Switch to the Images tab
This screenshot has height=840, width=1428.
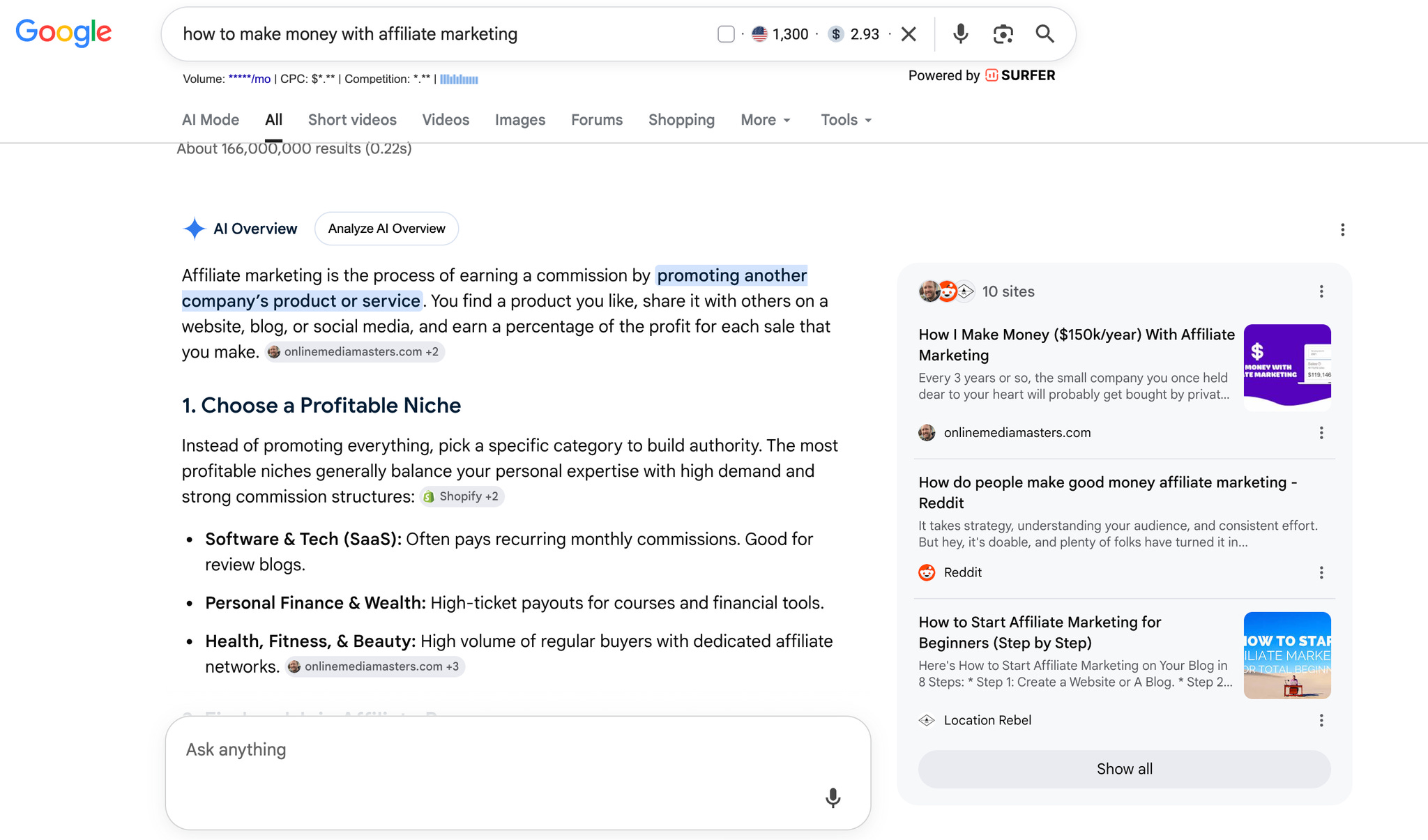pyautogui.click(x=520, y=120)
